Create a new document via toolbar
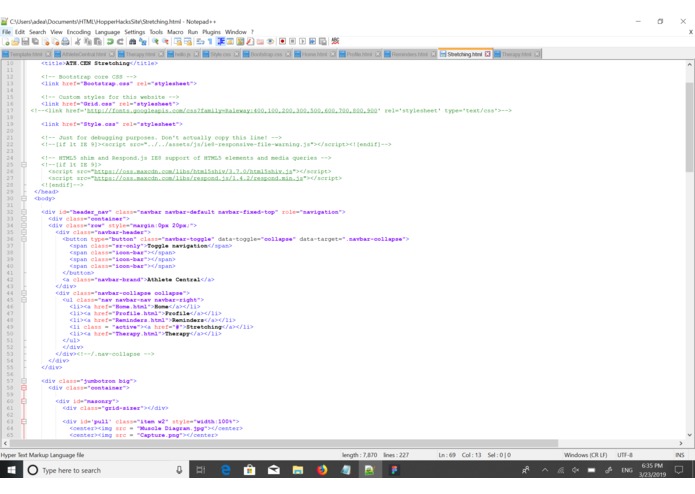695x494 pixels. 7,42
